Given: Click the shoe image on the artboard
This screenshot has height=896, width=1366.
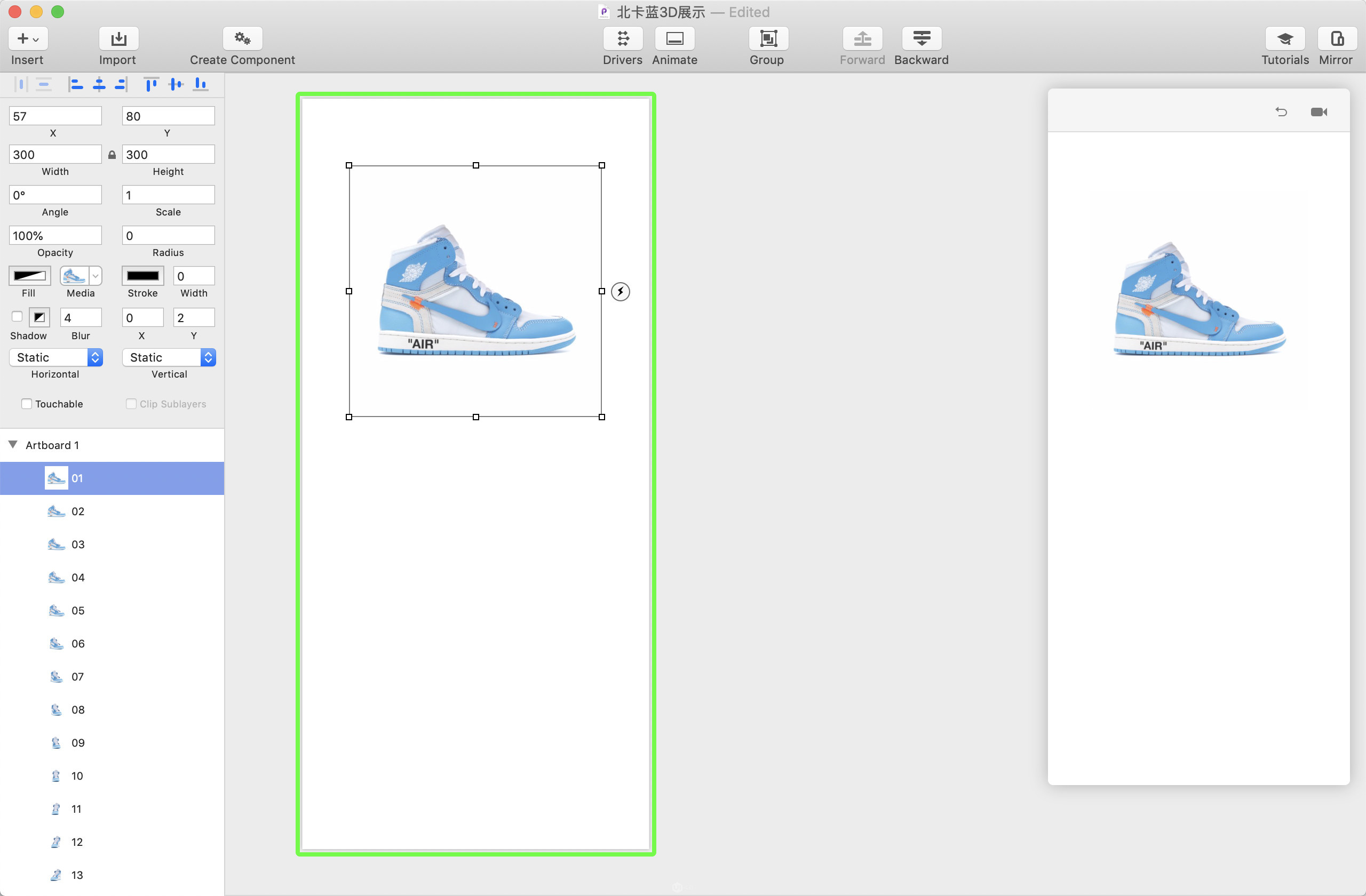Looking at the screenshot, I should coord(476,290).
